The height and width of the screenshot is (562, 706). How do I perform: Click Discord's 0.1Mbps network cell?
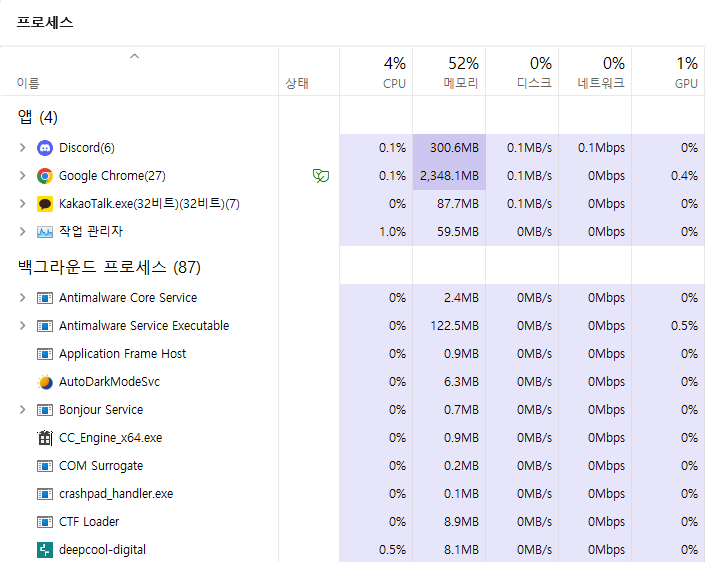click(595, 148)
